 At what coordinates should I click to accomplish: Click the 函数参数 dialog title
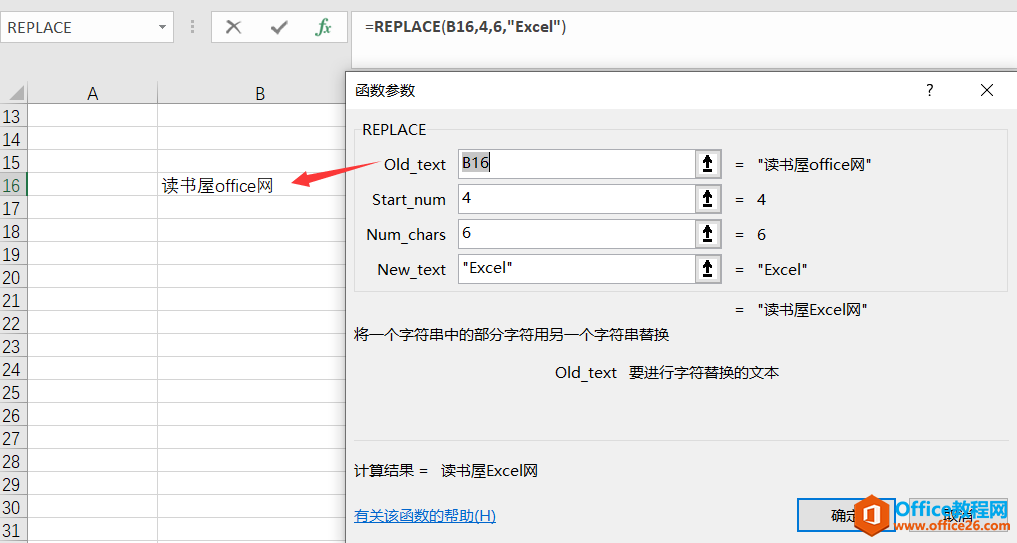pos(385,90)
